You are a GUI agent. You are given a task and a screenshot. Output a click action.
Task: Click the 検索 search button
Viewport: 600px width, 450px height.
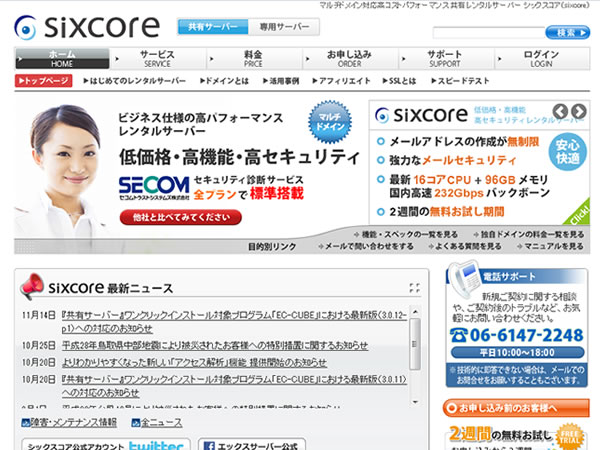pos(567,33)
